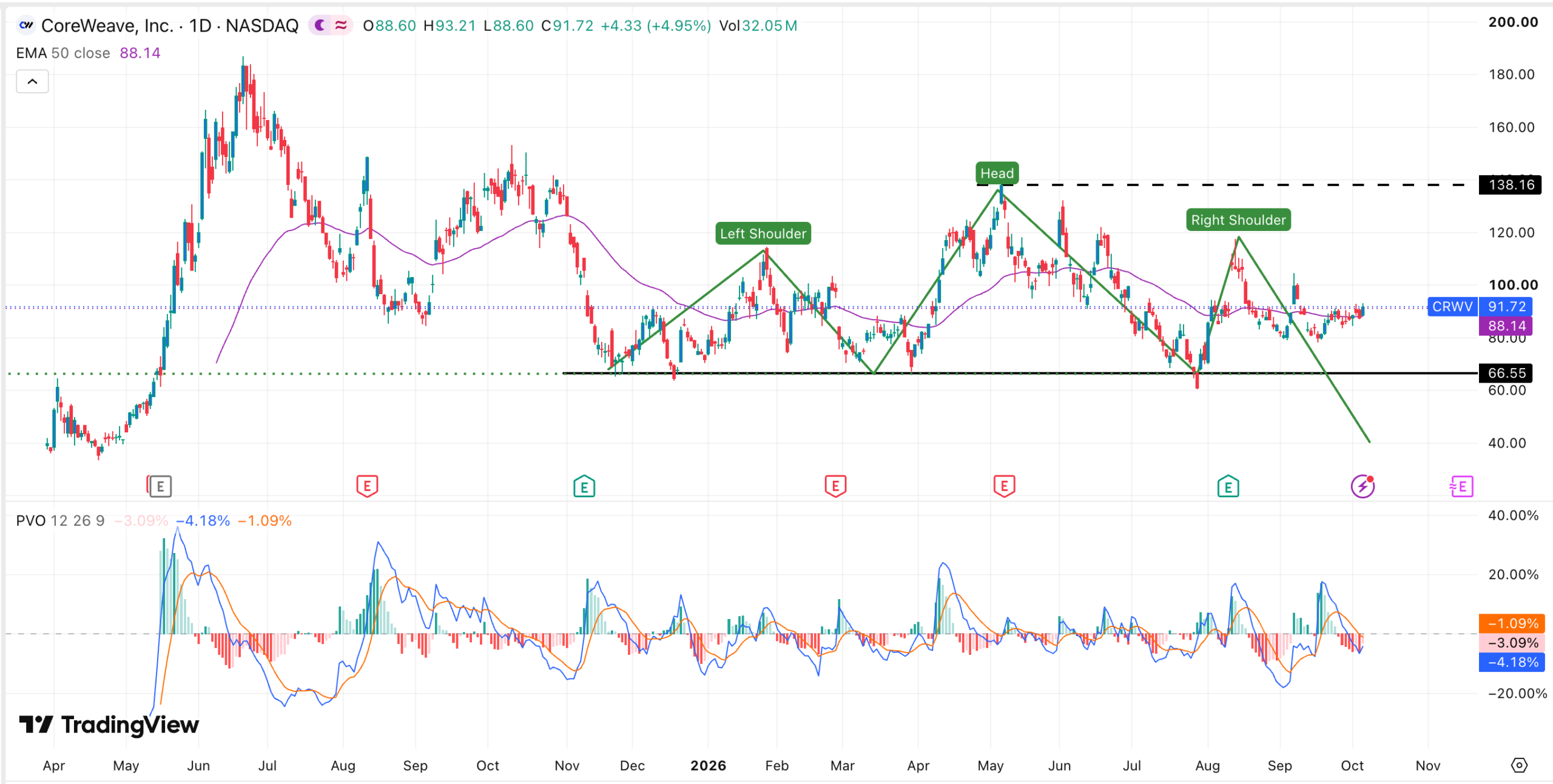Open the grey earnings marker near May
The width and height of the screenshot is (1553, 784).
point(160,486)
